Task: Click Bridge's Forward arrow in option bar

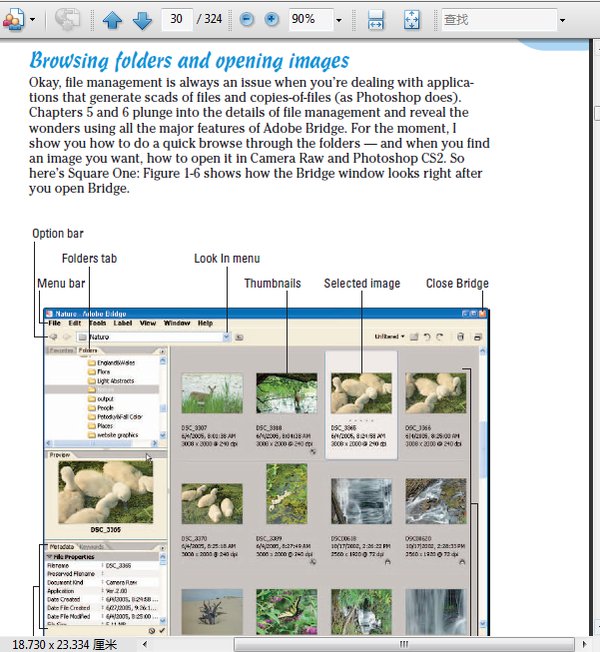Action: point(67,337)
